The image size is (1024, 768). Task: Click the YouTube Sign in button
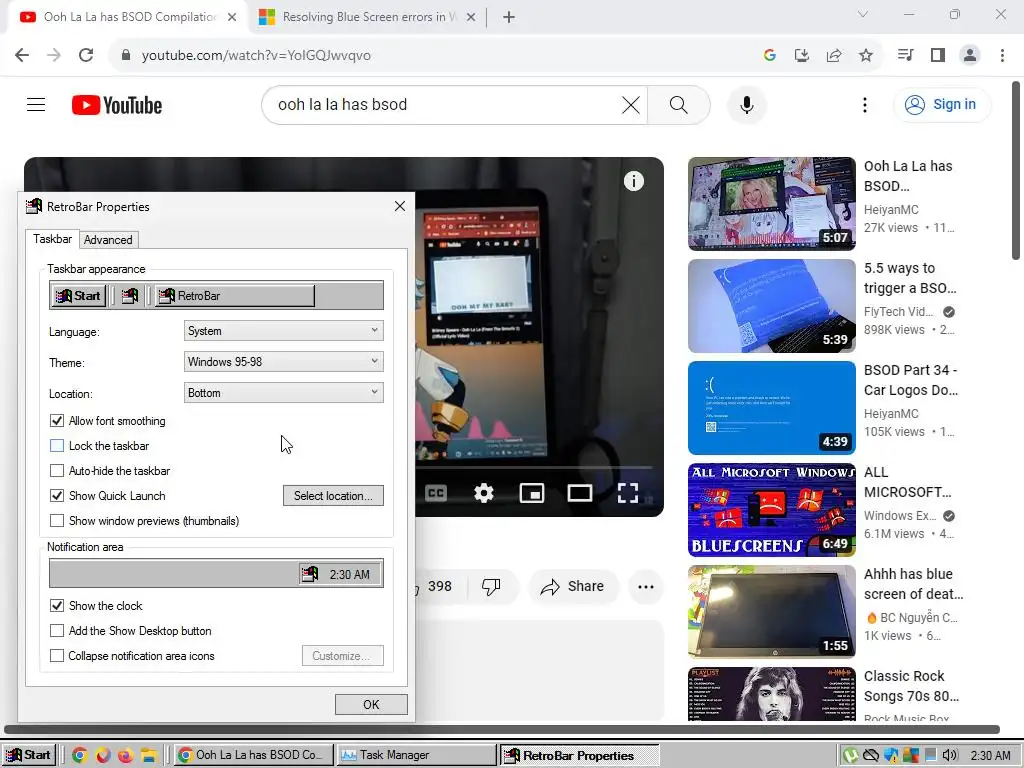pos(942,104)
